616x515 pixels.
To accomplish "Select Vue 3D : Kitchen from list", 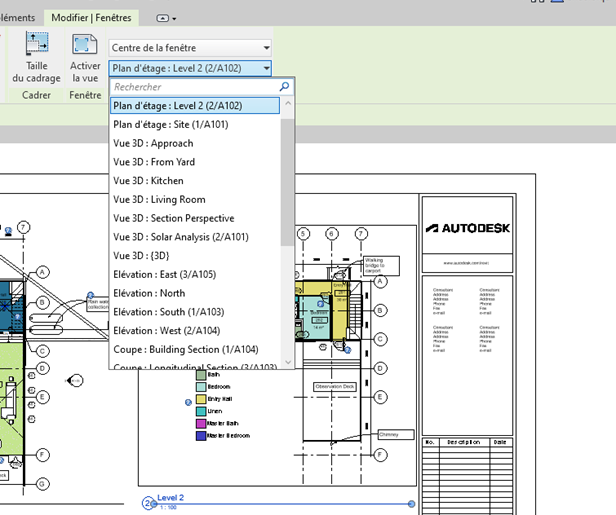I will [x=148, y=181].
